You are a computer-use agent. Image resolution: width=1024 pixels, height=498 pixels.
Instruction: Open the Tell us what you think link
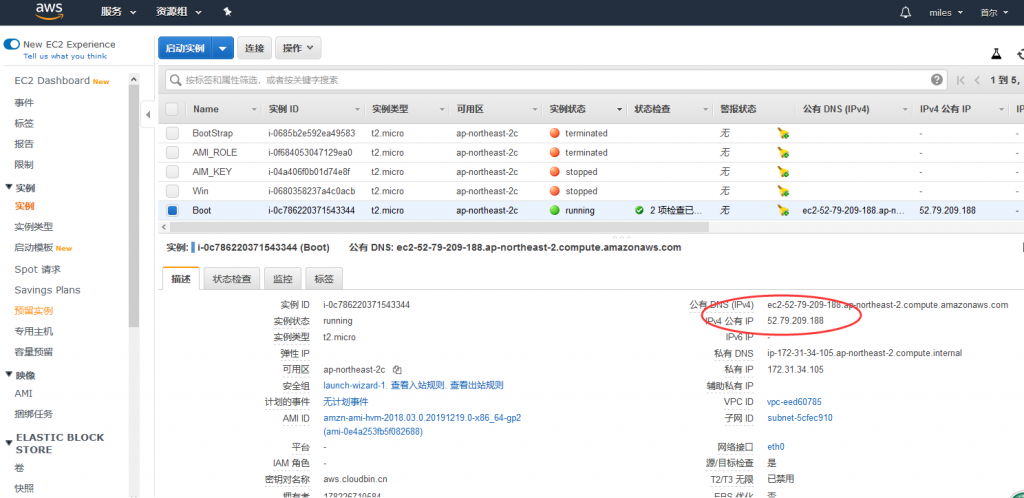[65, 56]
